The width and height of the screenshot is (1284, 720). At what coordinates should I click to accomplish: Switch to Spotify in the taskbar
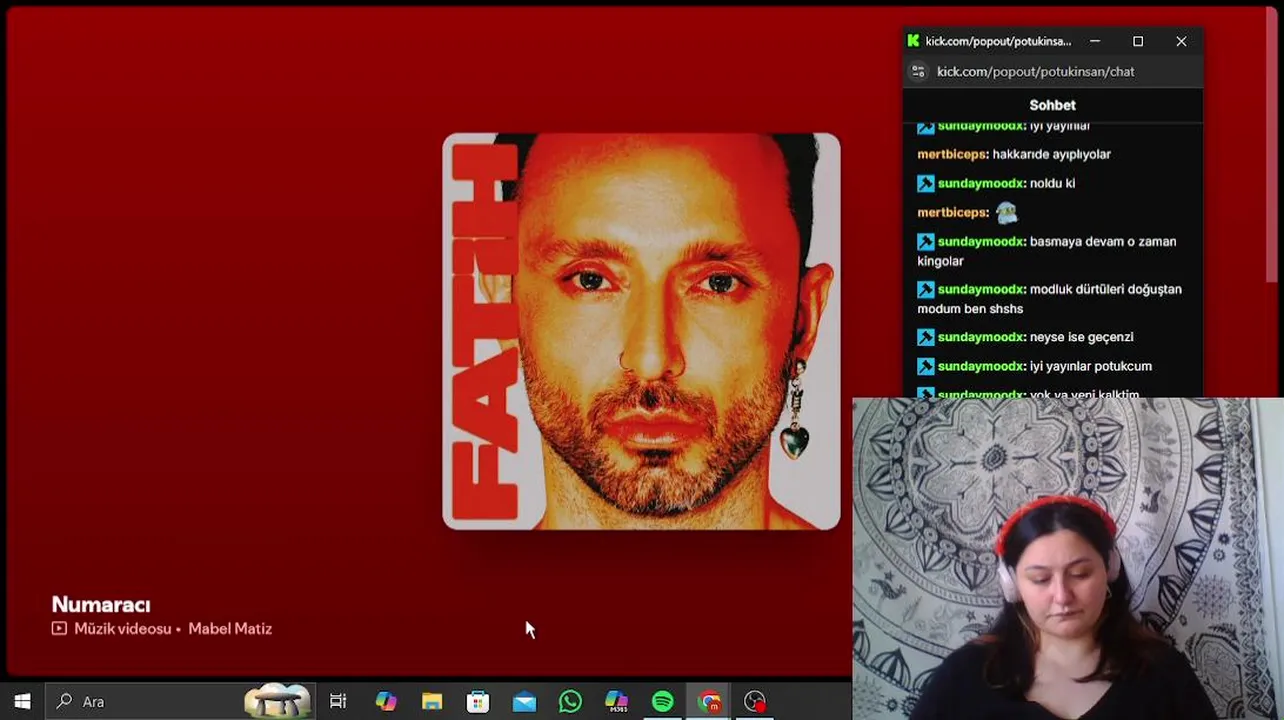point(663,702)
